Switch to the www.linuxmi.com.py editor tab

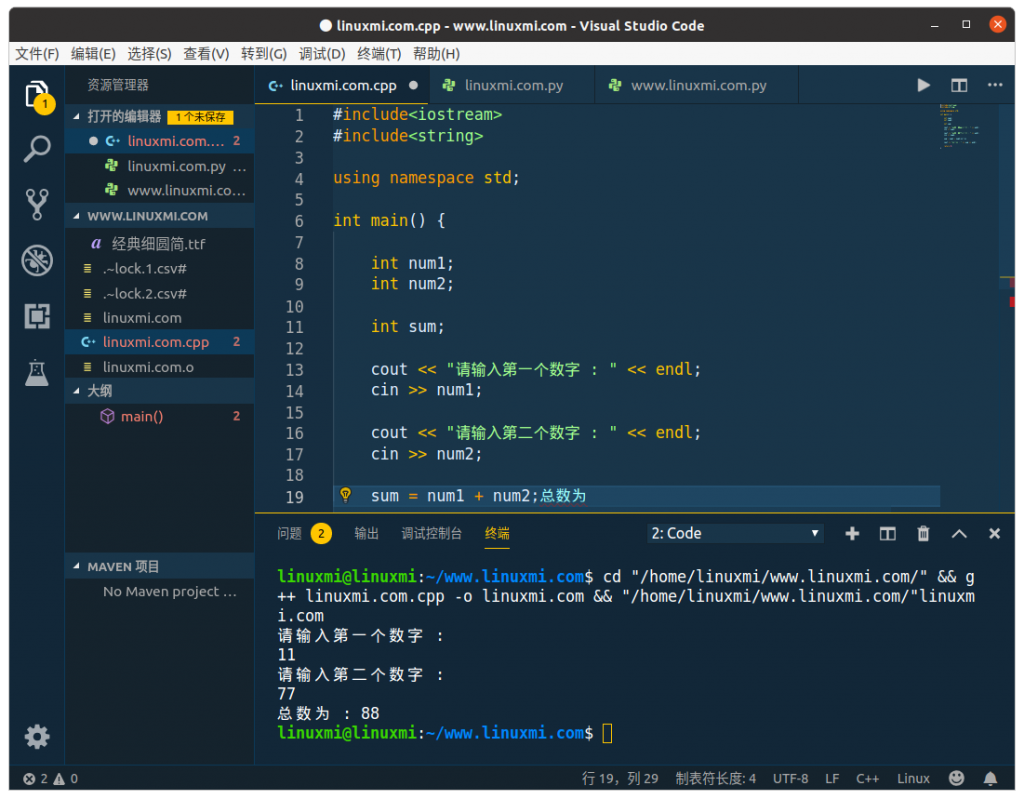coord(697,86)
